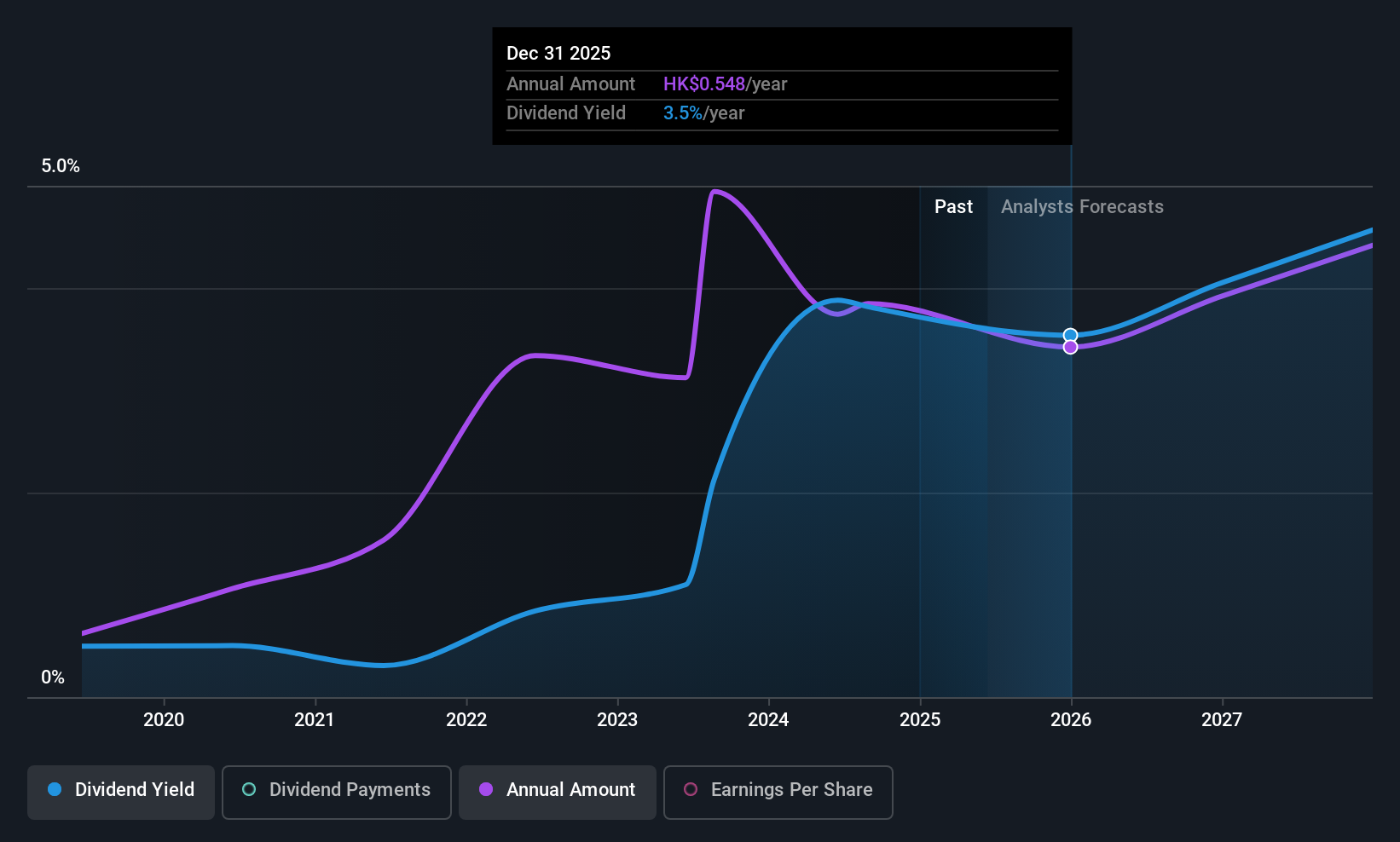The image size is (1400, 842).
Task: Click the Past region label
Action: point(953,206)
